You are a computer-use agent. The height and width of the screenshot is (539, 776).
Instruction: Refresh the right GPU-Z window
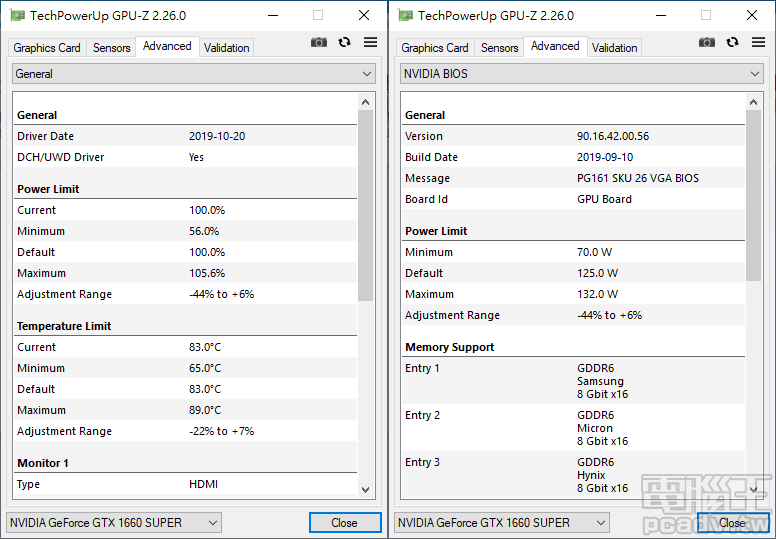point(733,42)
